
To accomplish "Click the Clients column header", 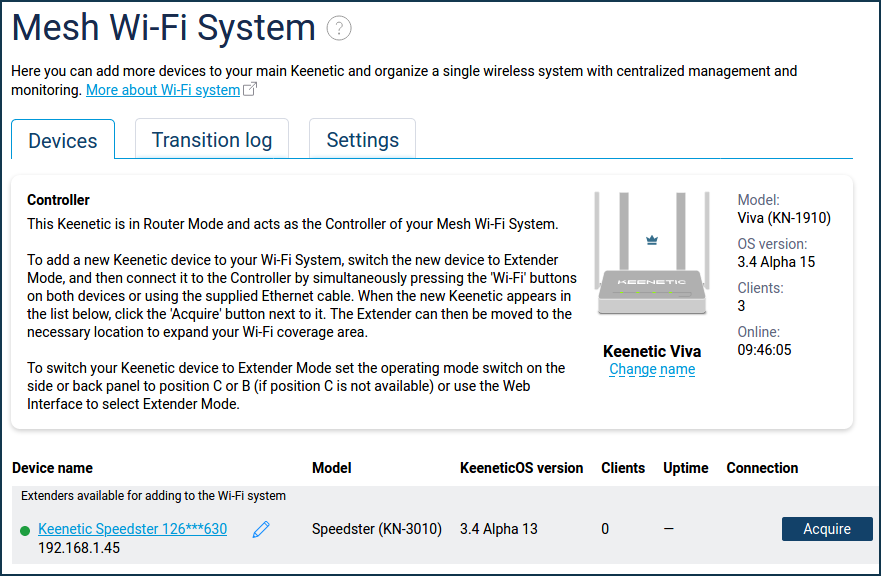I will click(623, 468).
